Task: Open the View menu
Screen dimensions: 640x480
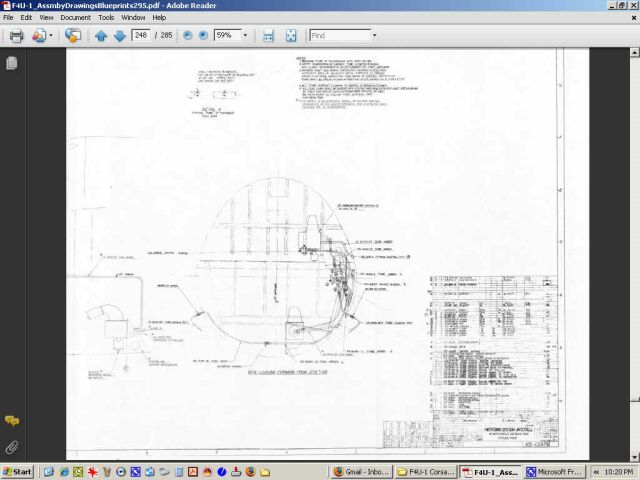Action: (46, 18)
